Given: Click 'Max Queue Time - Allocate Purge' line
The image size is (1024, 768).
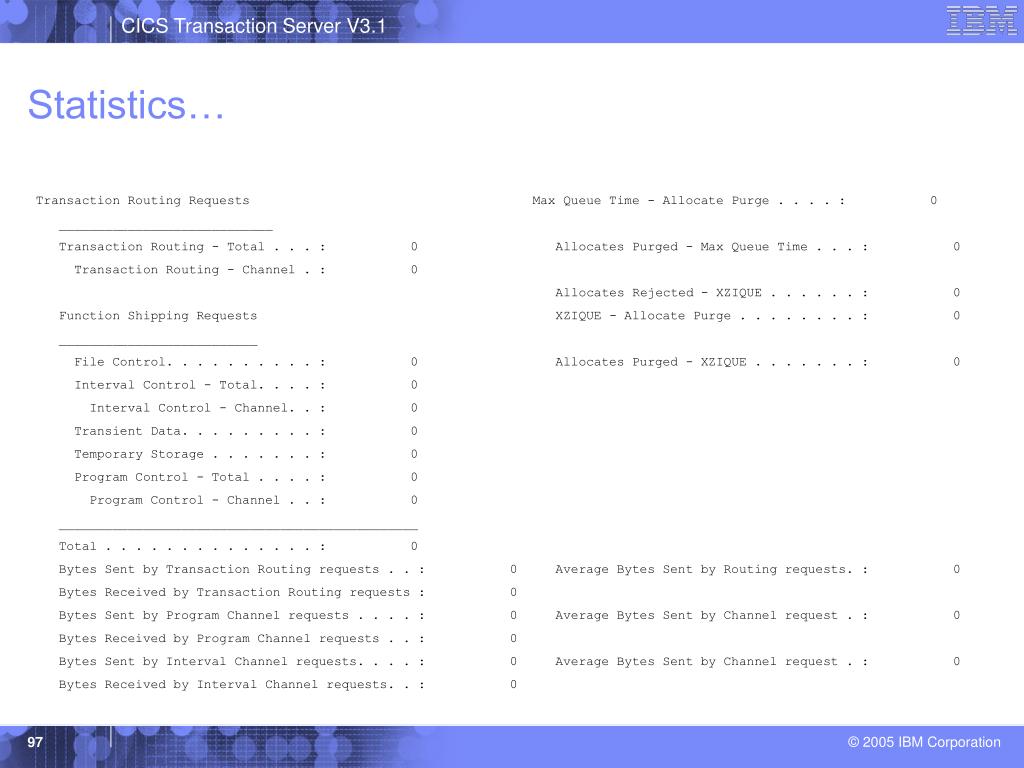Looking at the screenshot, I should click(735, 200).
